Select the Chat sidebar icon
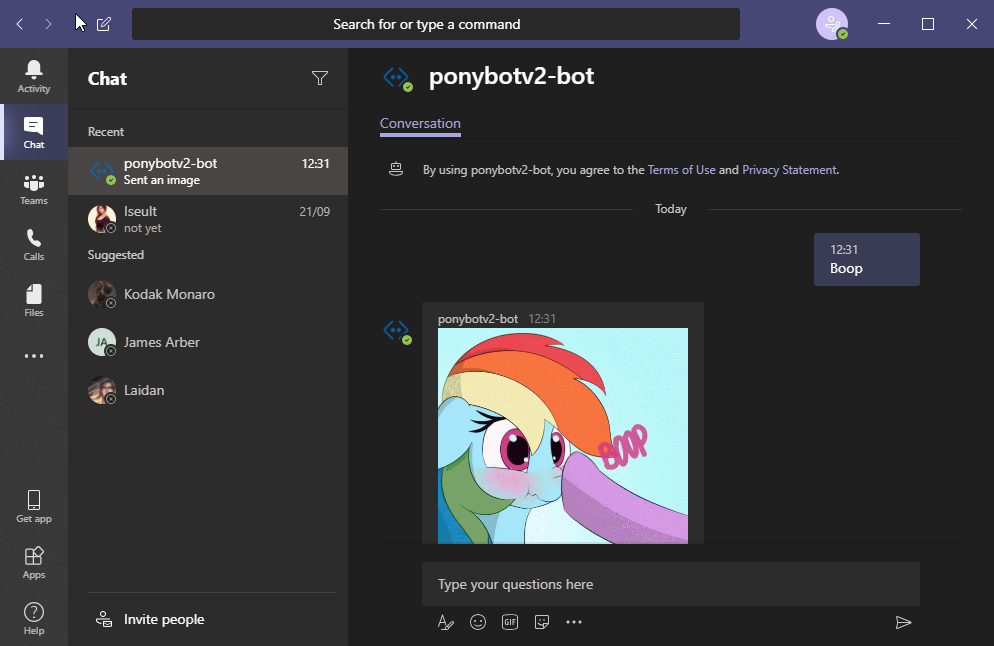The width and height of the screenshot is (994, 646). [34, 132]
